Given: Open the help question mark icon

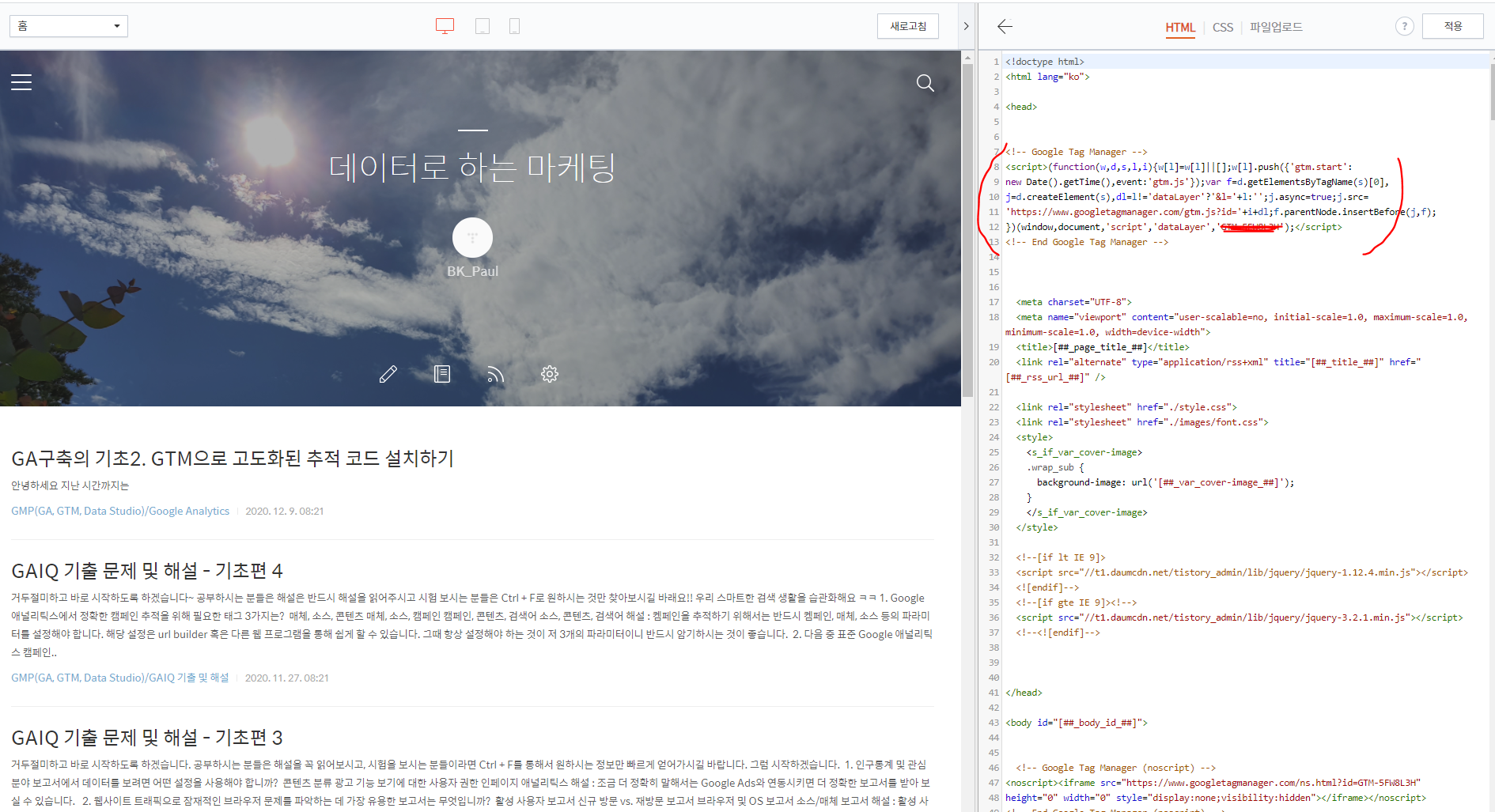Looking at the screenshot, I should tap(1404, 26).
